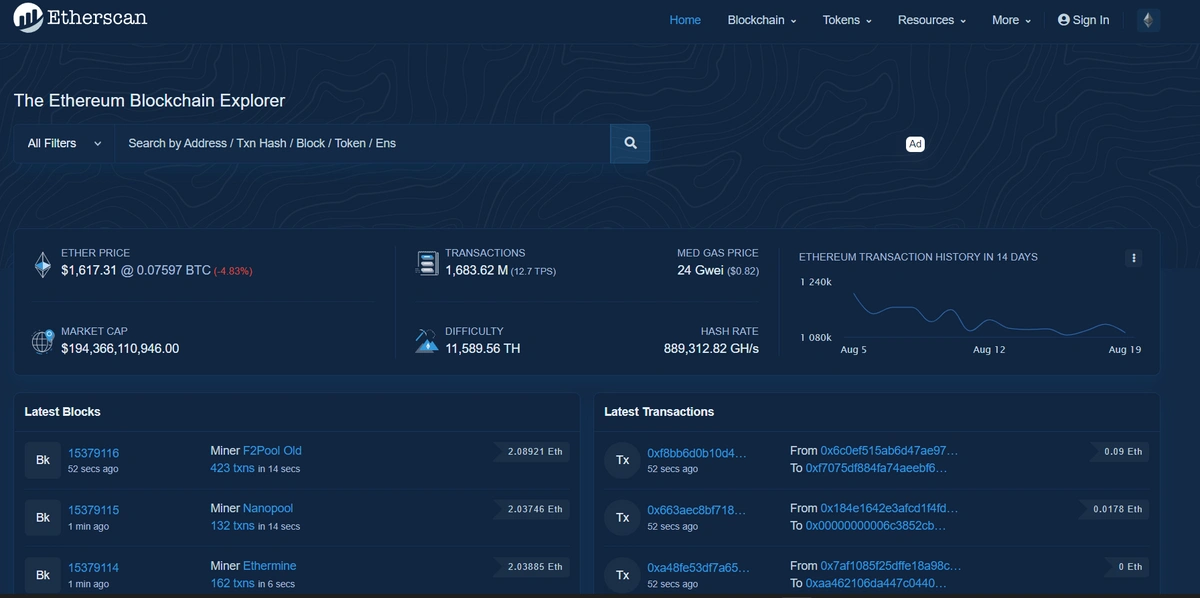Open transaction 0x663aec8bf718
The image size is (1200, 598).
696,510
